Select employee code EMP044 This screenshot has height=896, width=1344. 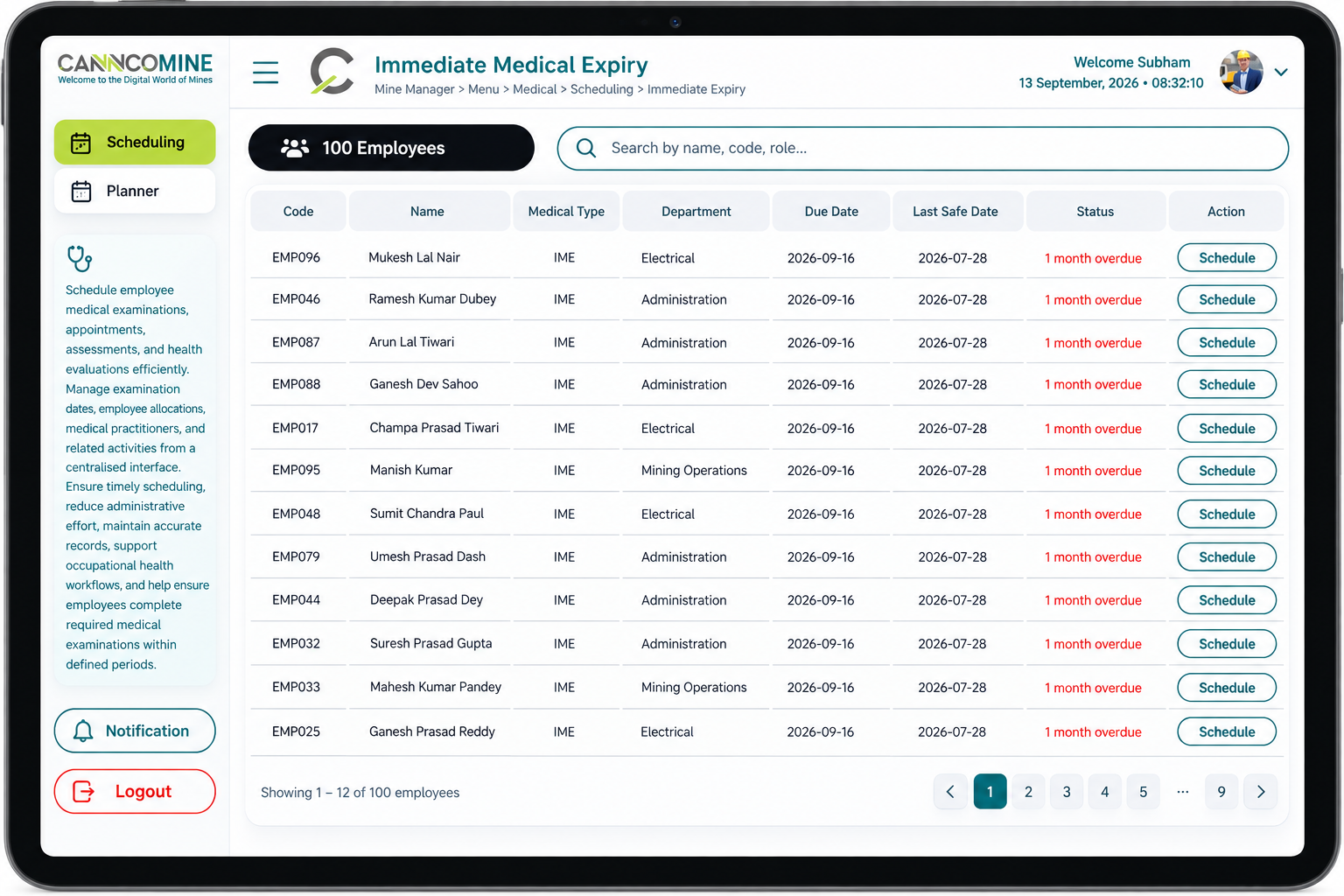click(297, 600)
